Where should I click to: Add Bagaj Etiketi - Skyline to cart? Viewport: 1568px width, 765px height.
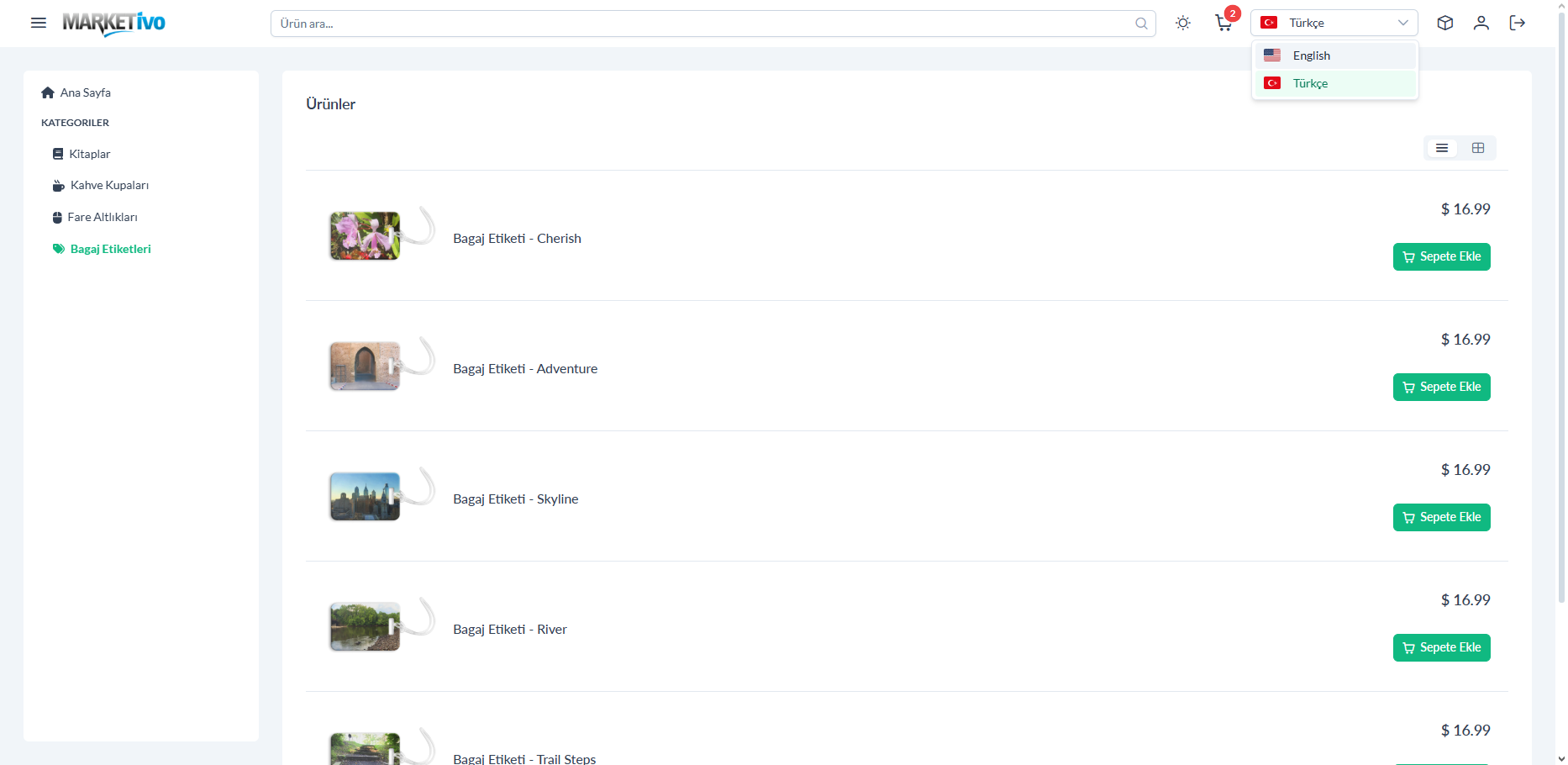point(1442,517)
